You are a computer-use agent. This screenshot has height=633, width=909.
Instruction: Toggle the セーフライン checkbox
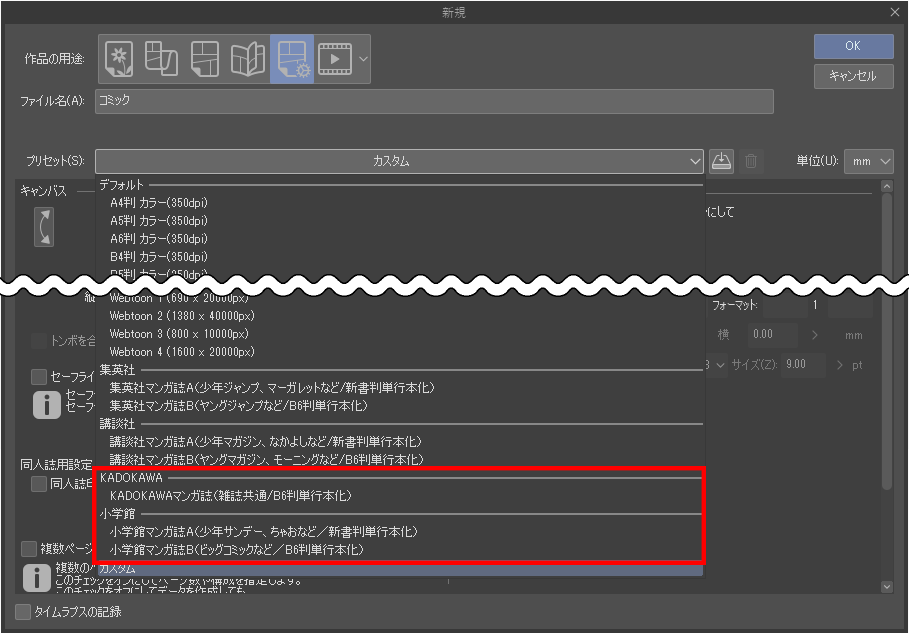[x=38, y=377]
